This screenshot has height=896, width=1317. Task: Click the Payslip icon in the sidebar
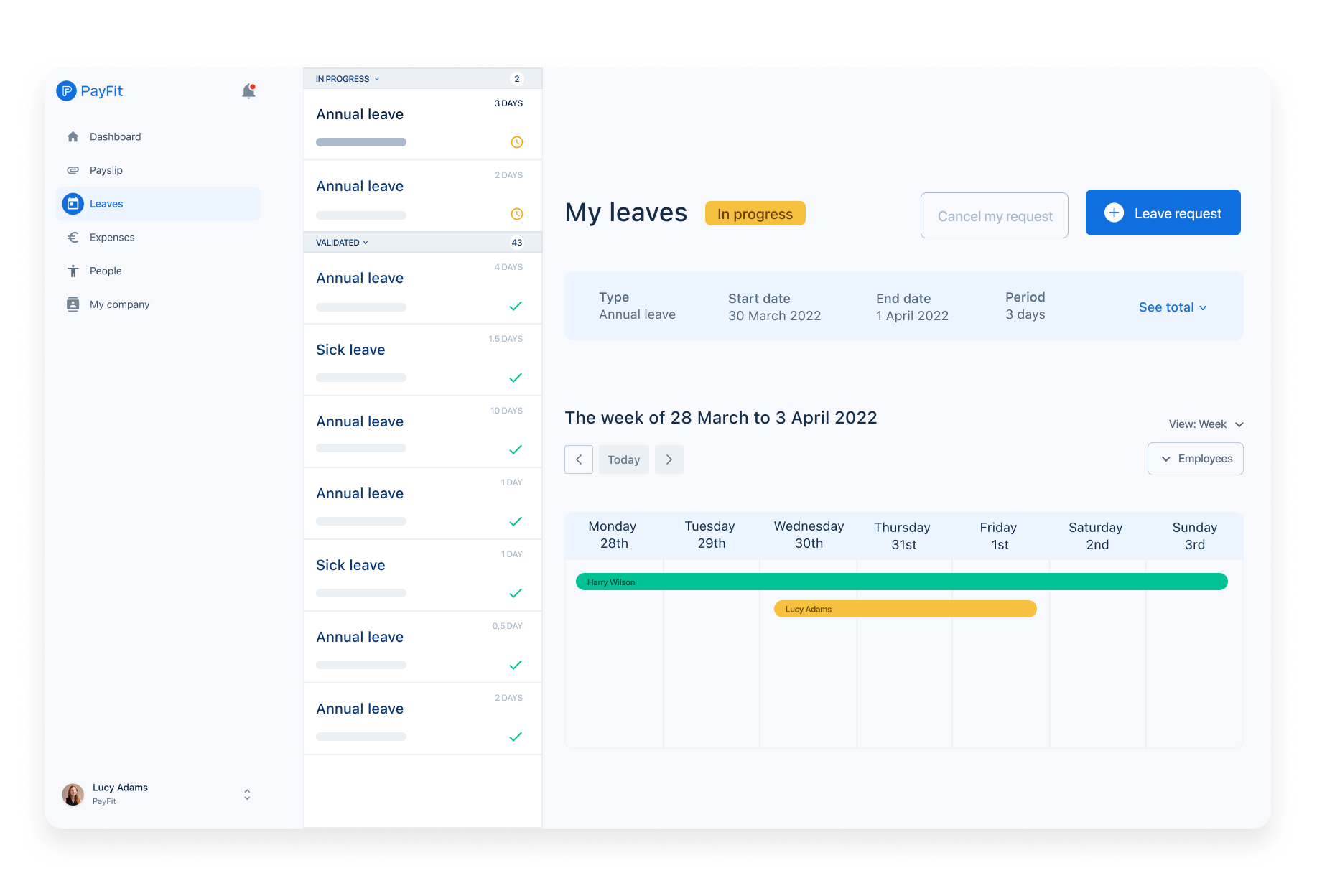pyautogui.click(x=73, y=170)
